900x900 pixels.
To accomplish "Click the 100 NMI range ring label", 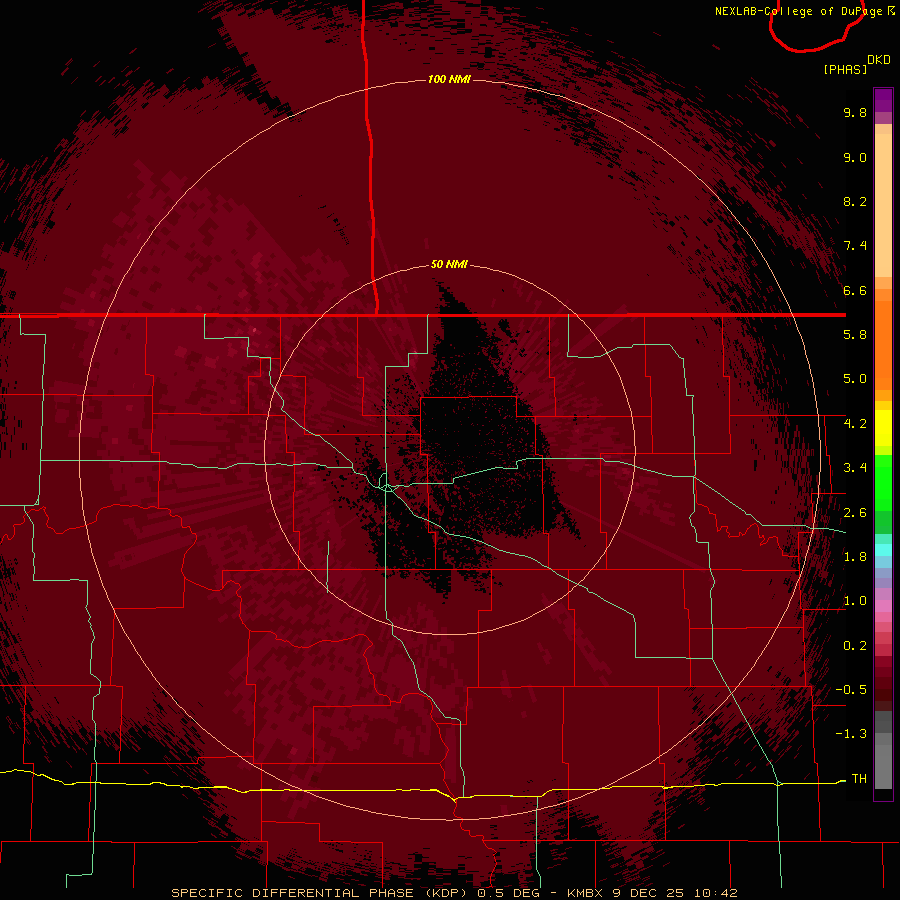I will click(x=449, y=79).
